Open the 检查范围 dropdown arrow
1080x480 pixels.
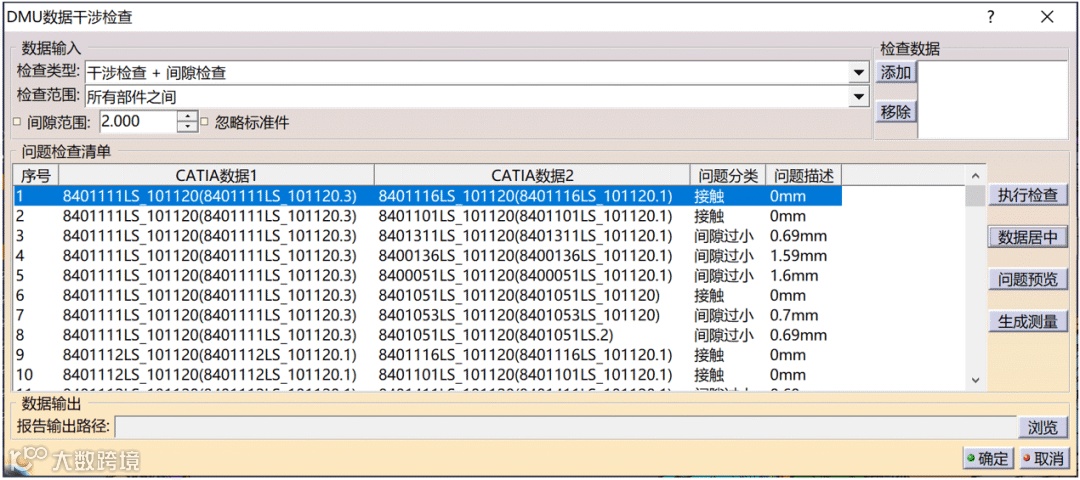(x=858, y=97)
